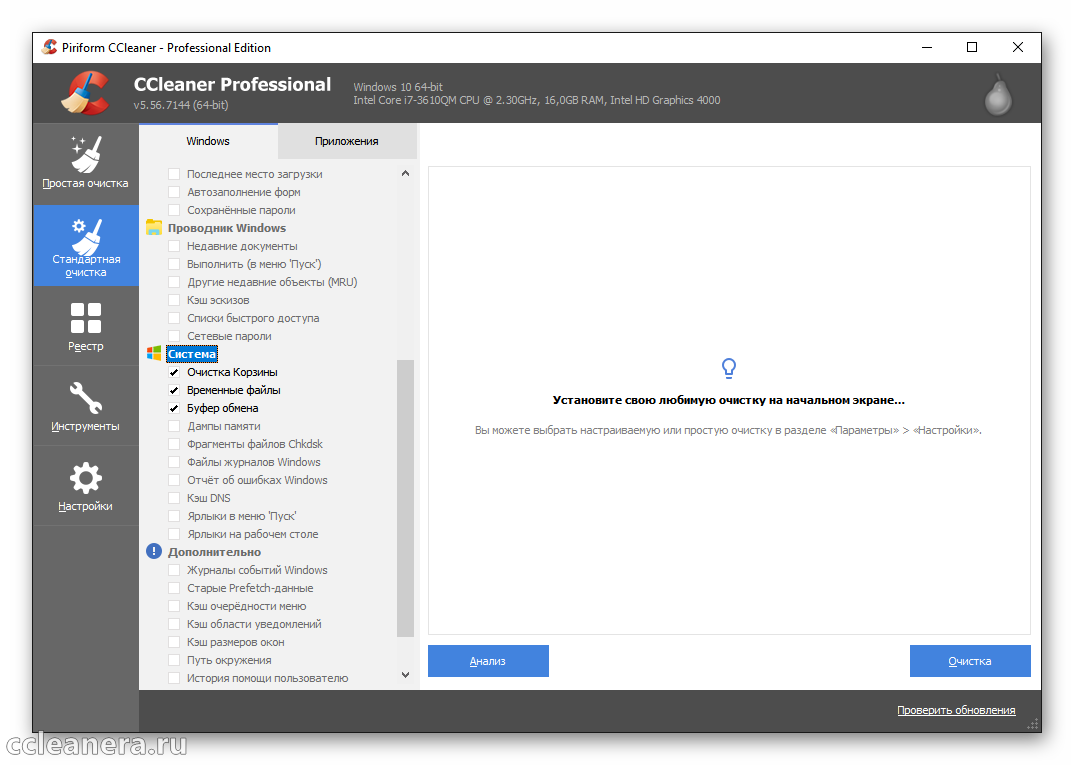Screen dimensions: 1074x765
Task: Select the Система category header
Action: (192, 354)
